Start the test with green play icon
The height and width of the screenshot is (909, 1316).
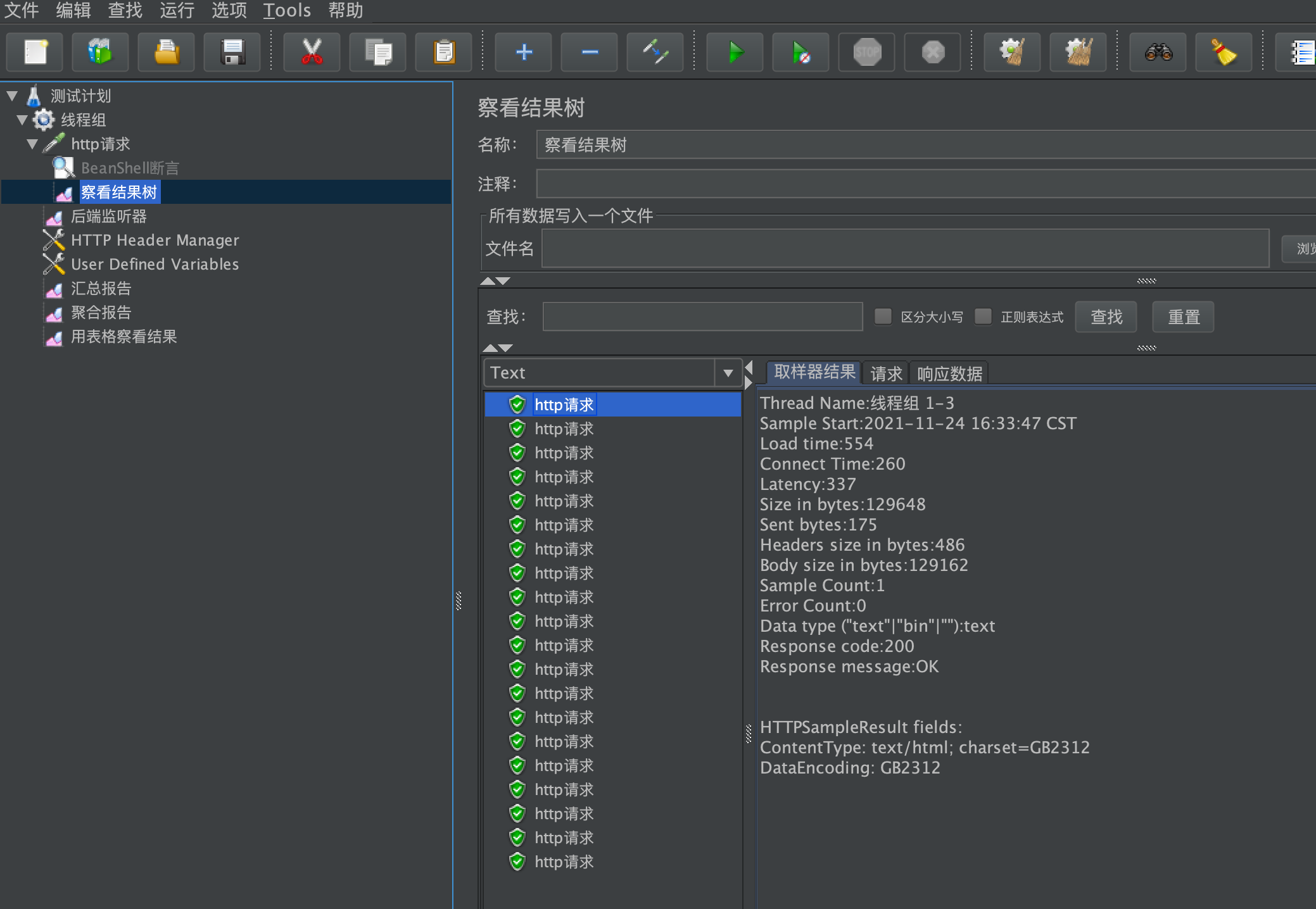735,52
